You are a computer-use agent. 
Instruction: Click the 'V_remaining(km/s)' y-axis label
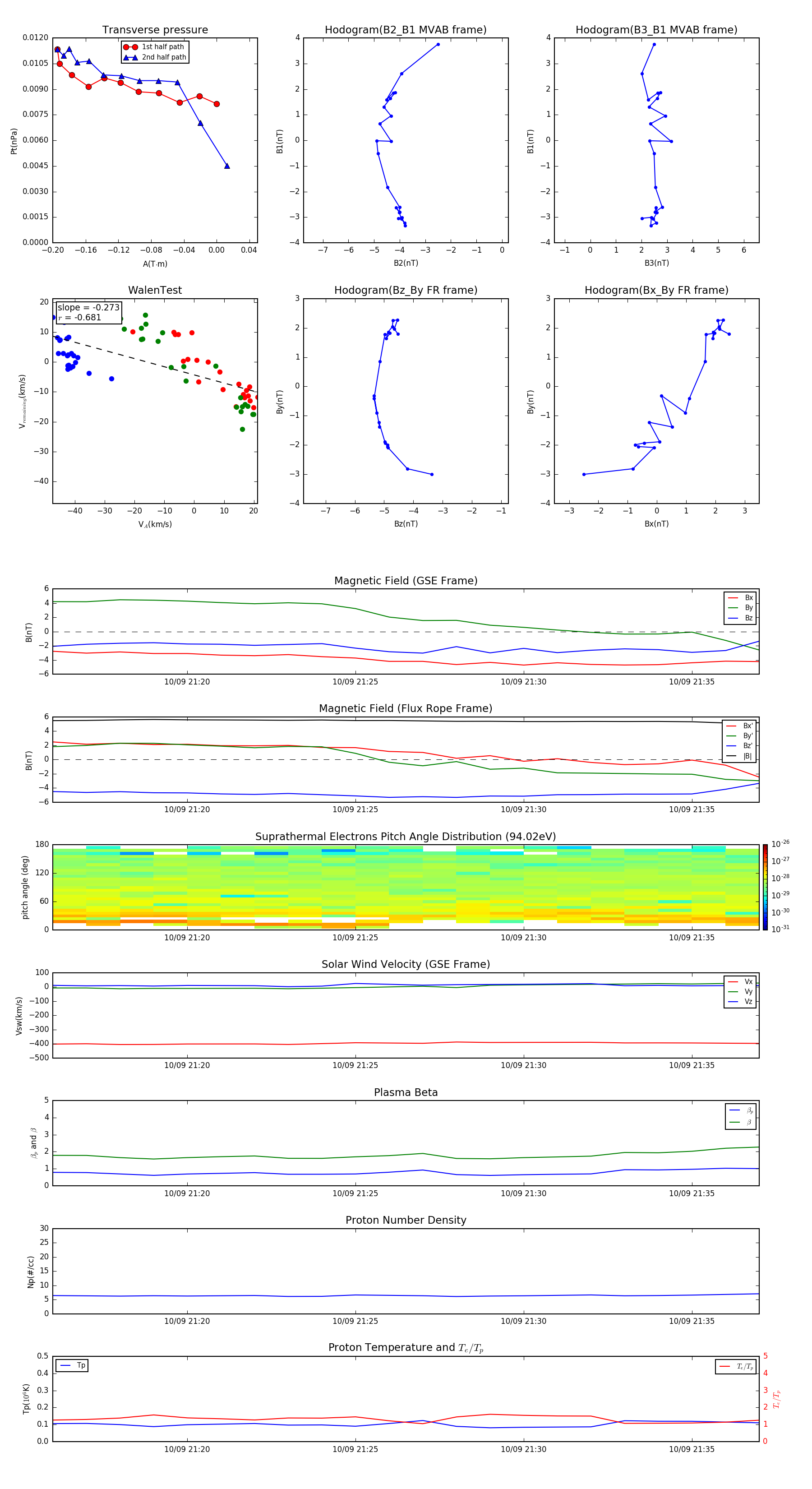pos(23,401)
